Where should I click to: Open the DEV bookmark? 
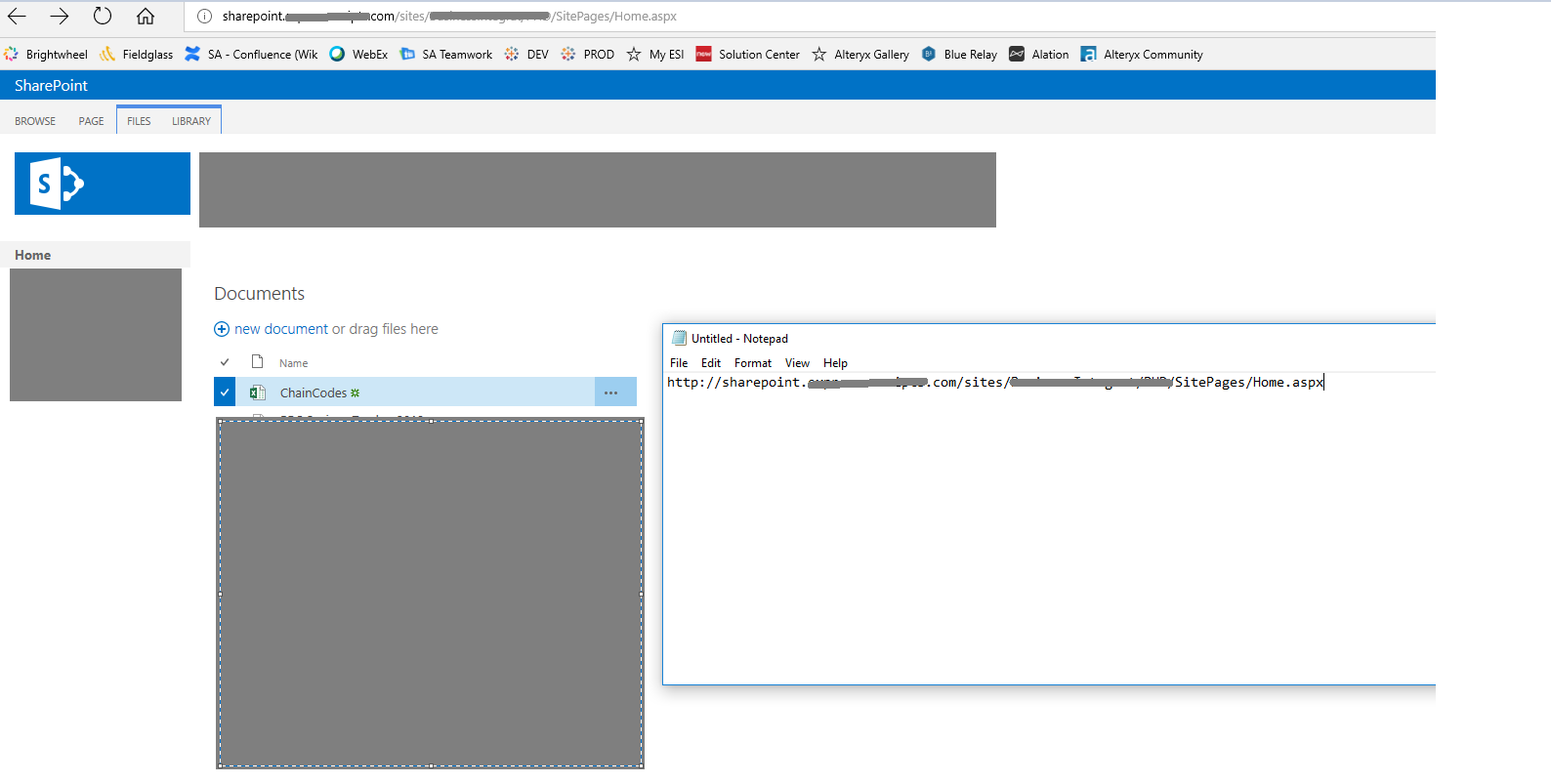click(x=526, y=55)
